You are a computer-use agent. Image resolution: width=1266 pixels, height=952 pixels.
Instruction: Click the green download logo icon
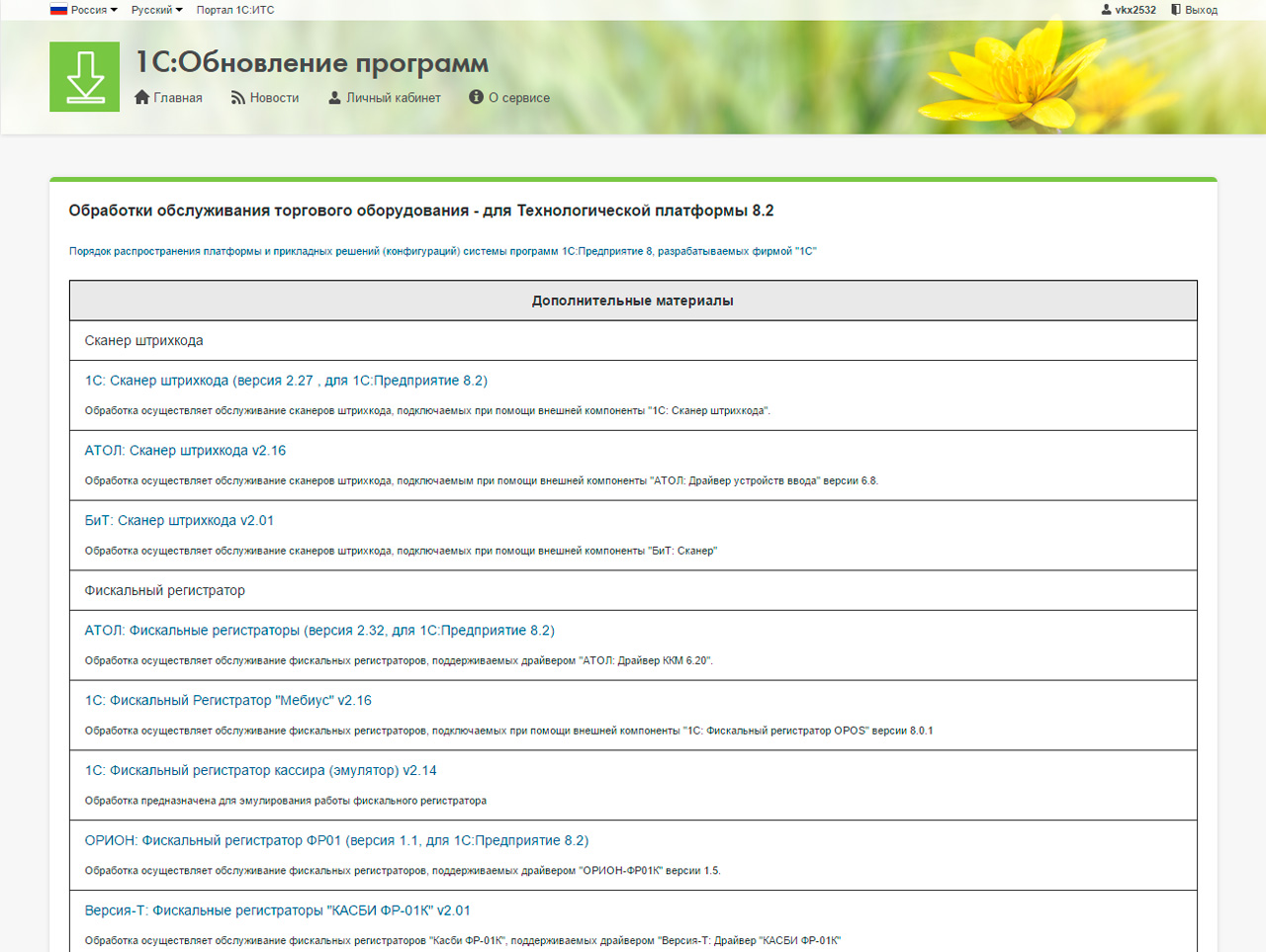point(84,76)
